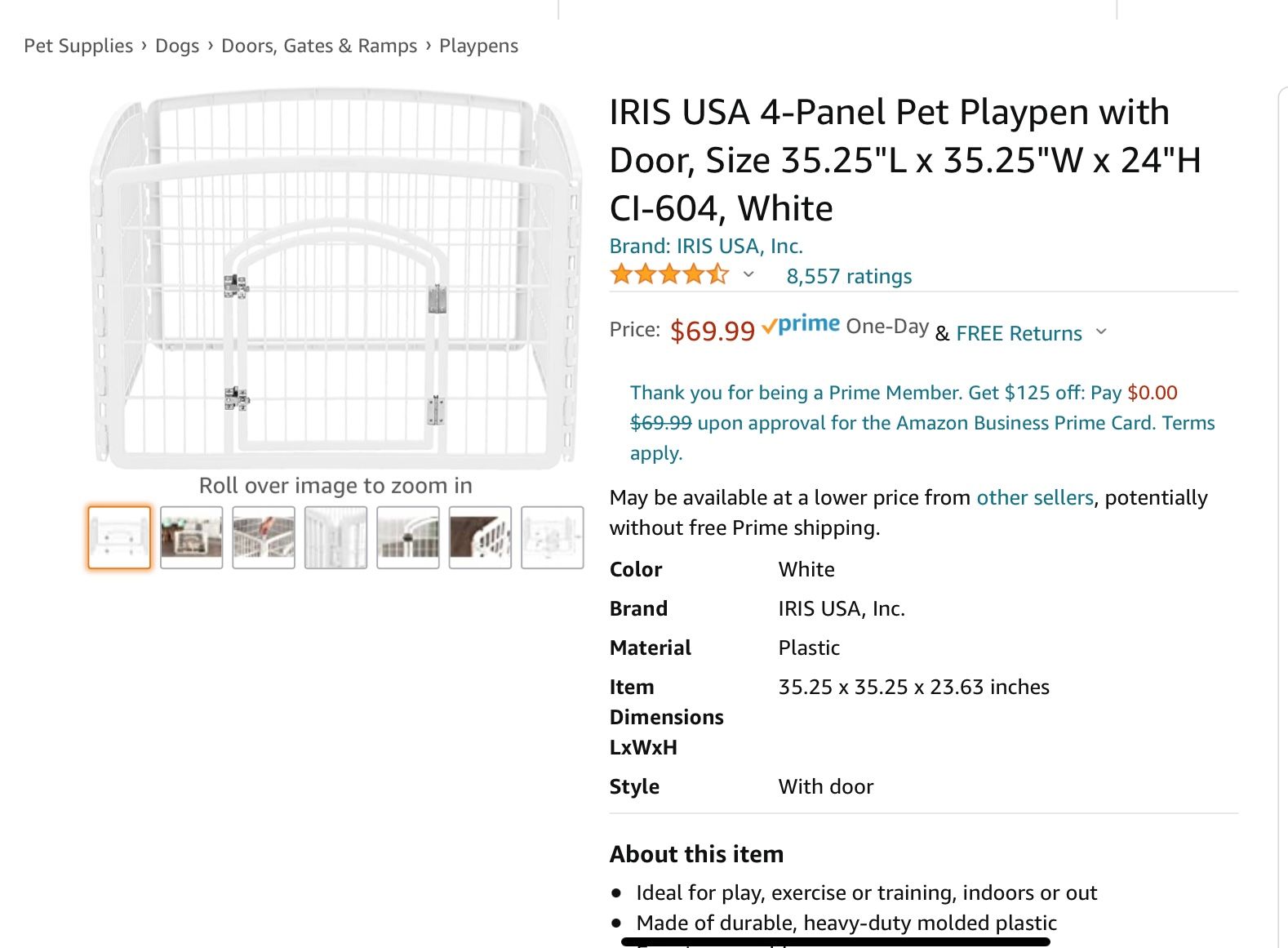Visit the IRIS USA, Inc. brand page

click(x=706, y=246)
